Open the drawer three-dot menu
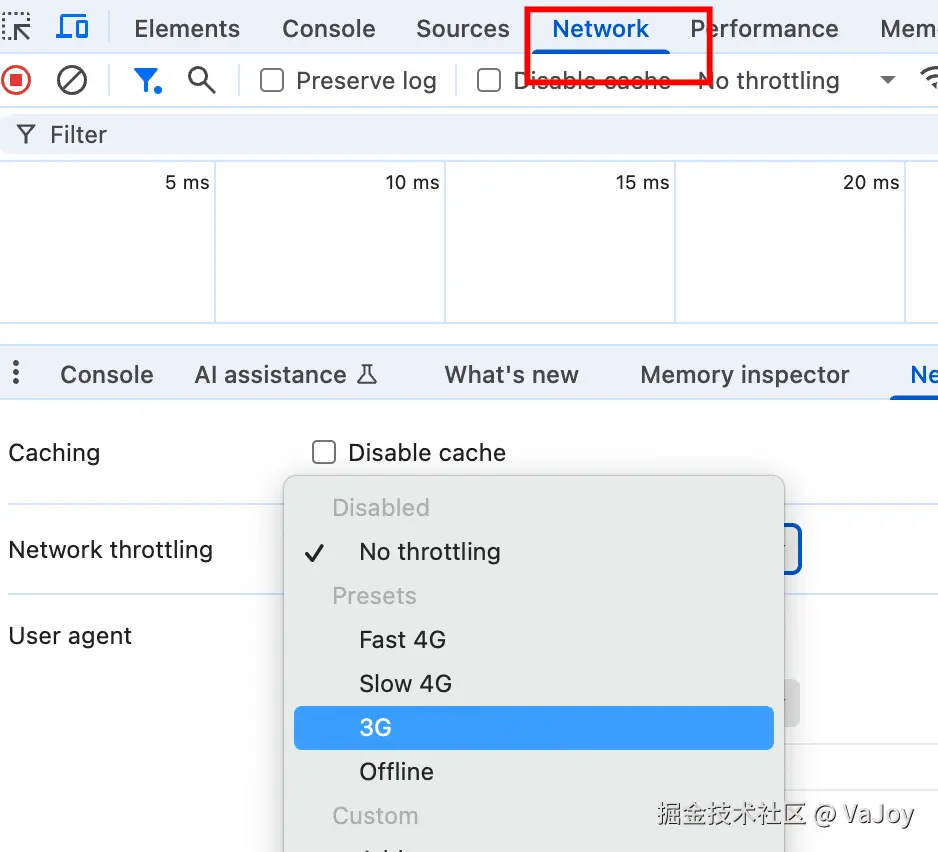Screen dimensions: 938x852 click(x=16, y=374)
